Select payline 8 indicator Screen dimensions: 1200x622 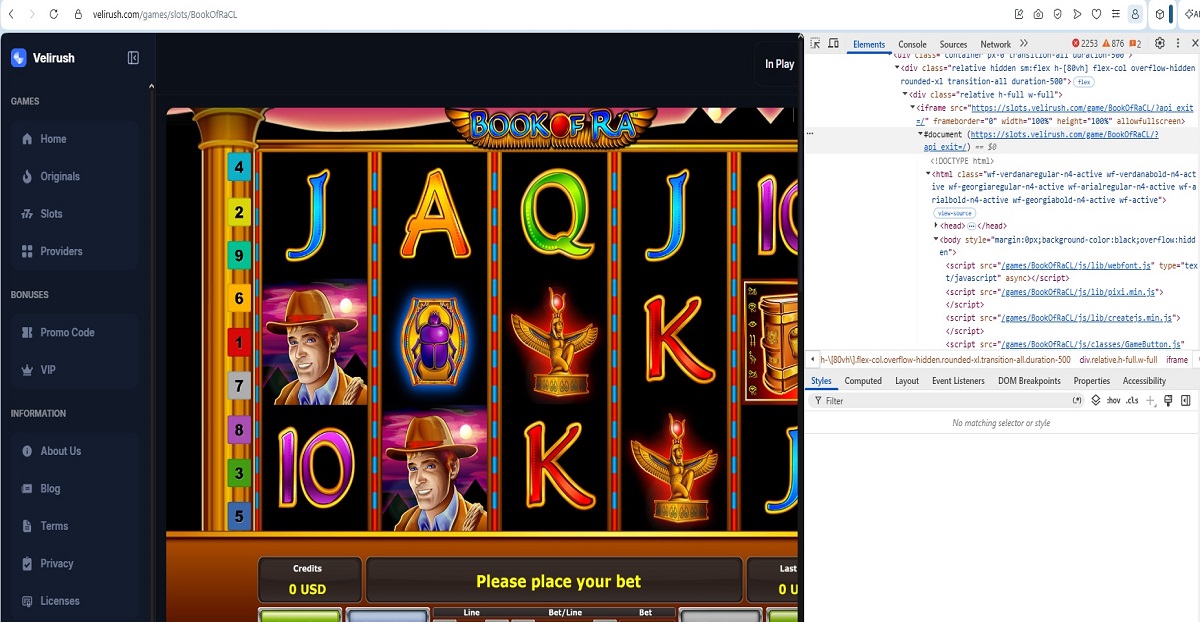tap(239, 431)
